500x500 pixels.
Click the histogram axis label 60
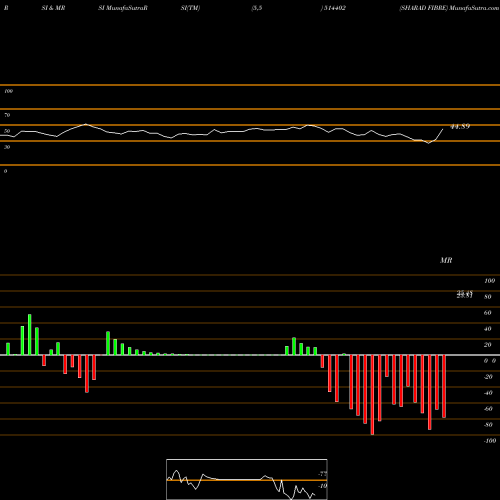click(488, 313)
